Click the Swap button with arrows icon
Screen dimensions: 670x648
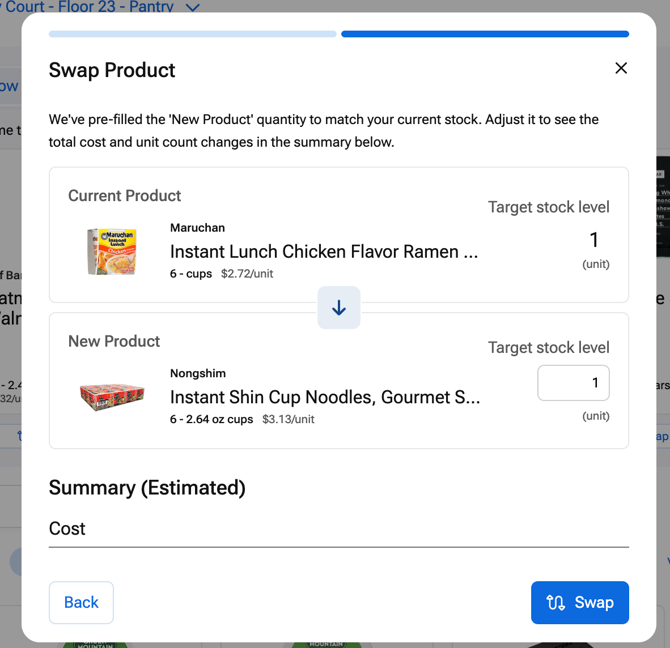pyautogui.click(x=579, y=602)
